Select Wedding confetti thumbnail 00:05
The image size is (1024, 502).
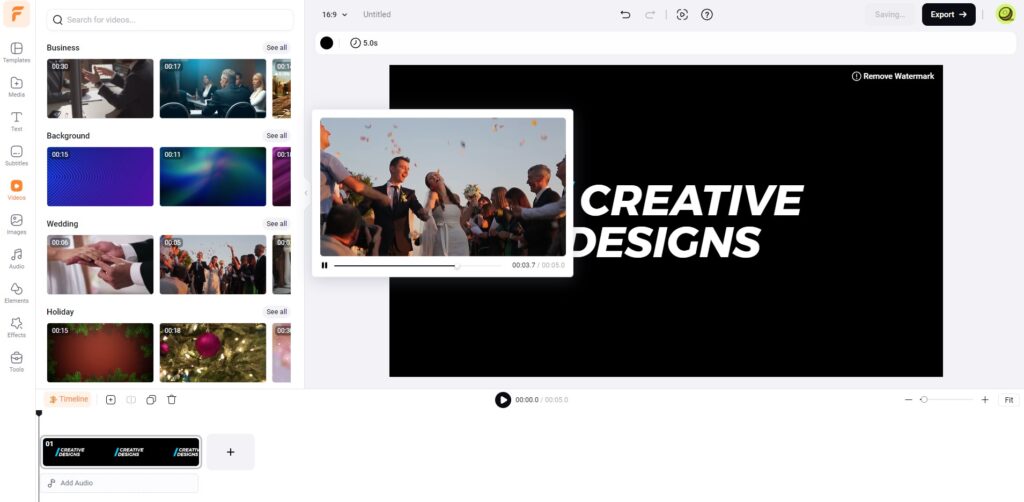pyautogui.click(x=213, y=264)
